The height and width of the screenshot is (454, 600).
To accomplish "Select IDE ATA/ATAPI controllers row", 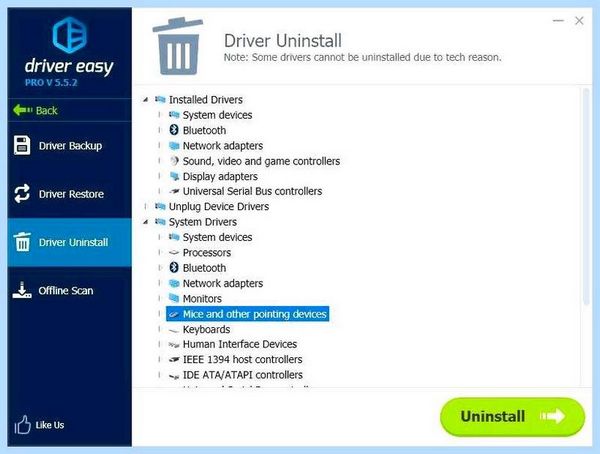I will click(x=243, y=375).
